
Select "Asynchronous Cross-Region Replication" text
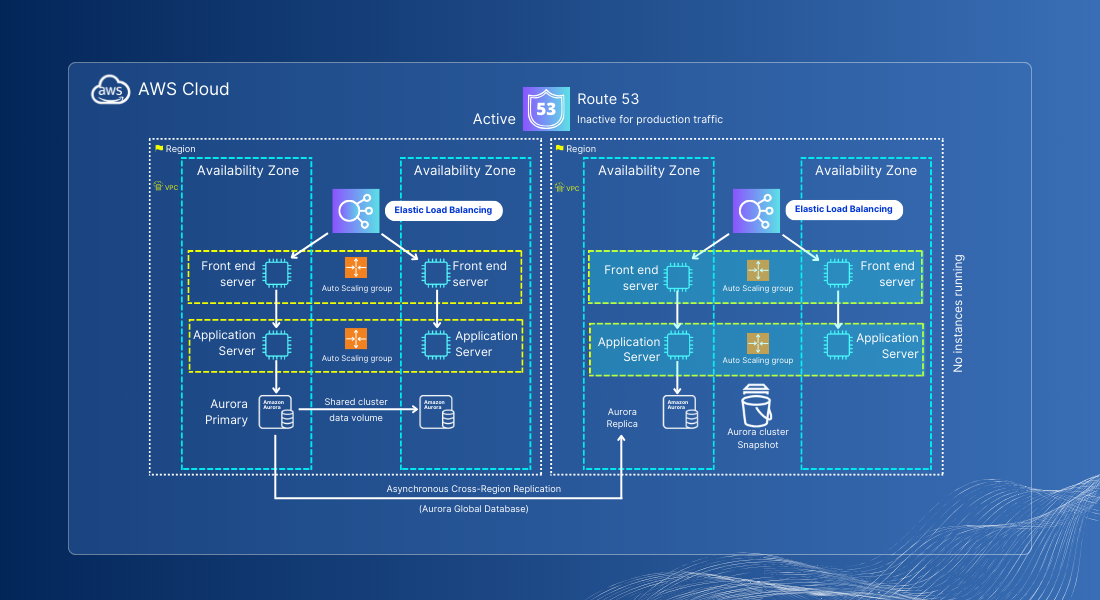point(474,489)
